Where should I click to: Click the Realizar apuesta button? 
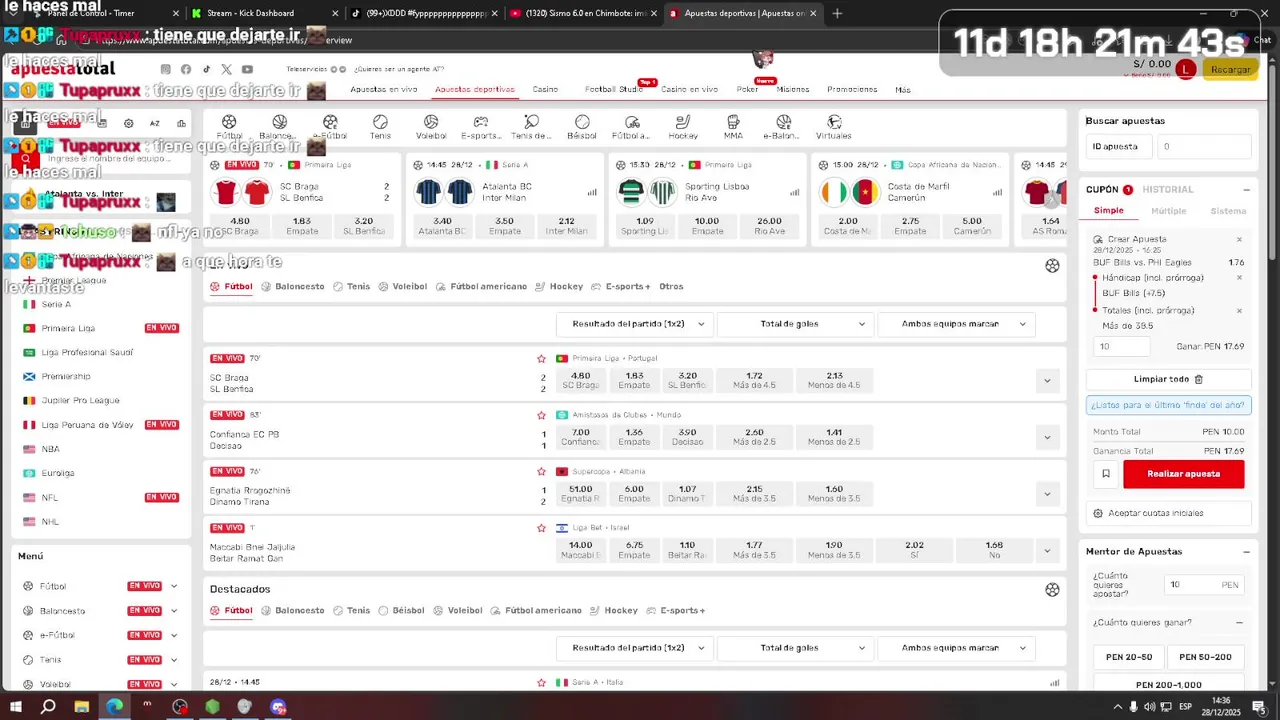[x=1184, y=474]
